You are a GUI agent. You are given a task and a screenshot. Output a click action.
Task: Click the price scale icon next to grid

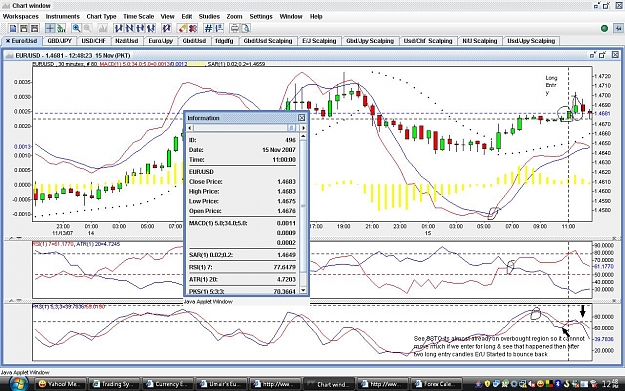219,28
